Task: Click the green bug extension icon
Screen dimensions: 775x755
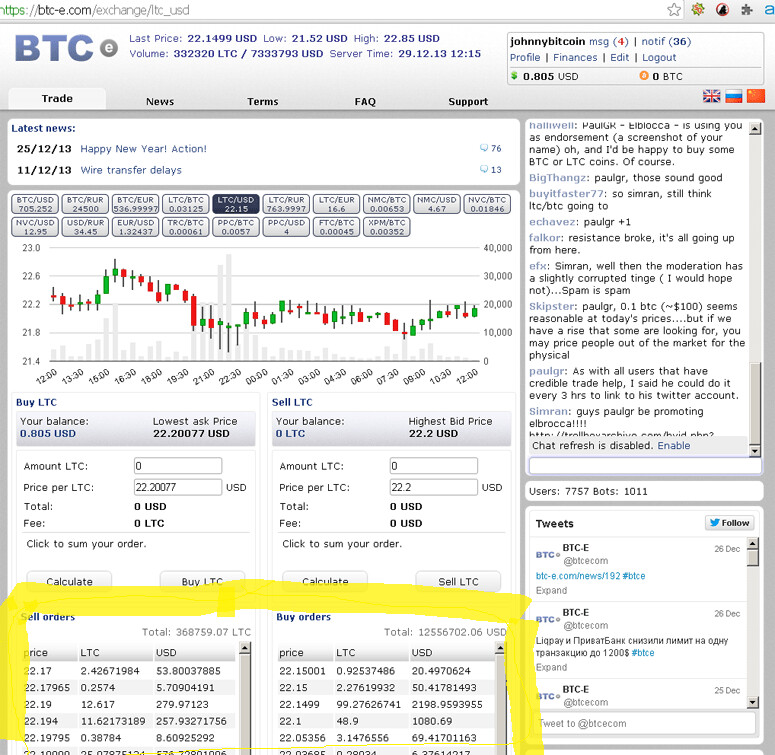Action: pos(698,9)
